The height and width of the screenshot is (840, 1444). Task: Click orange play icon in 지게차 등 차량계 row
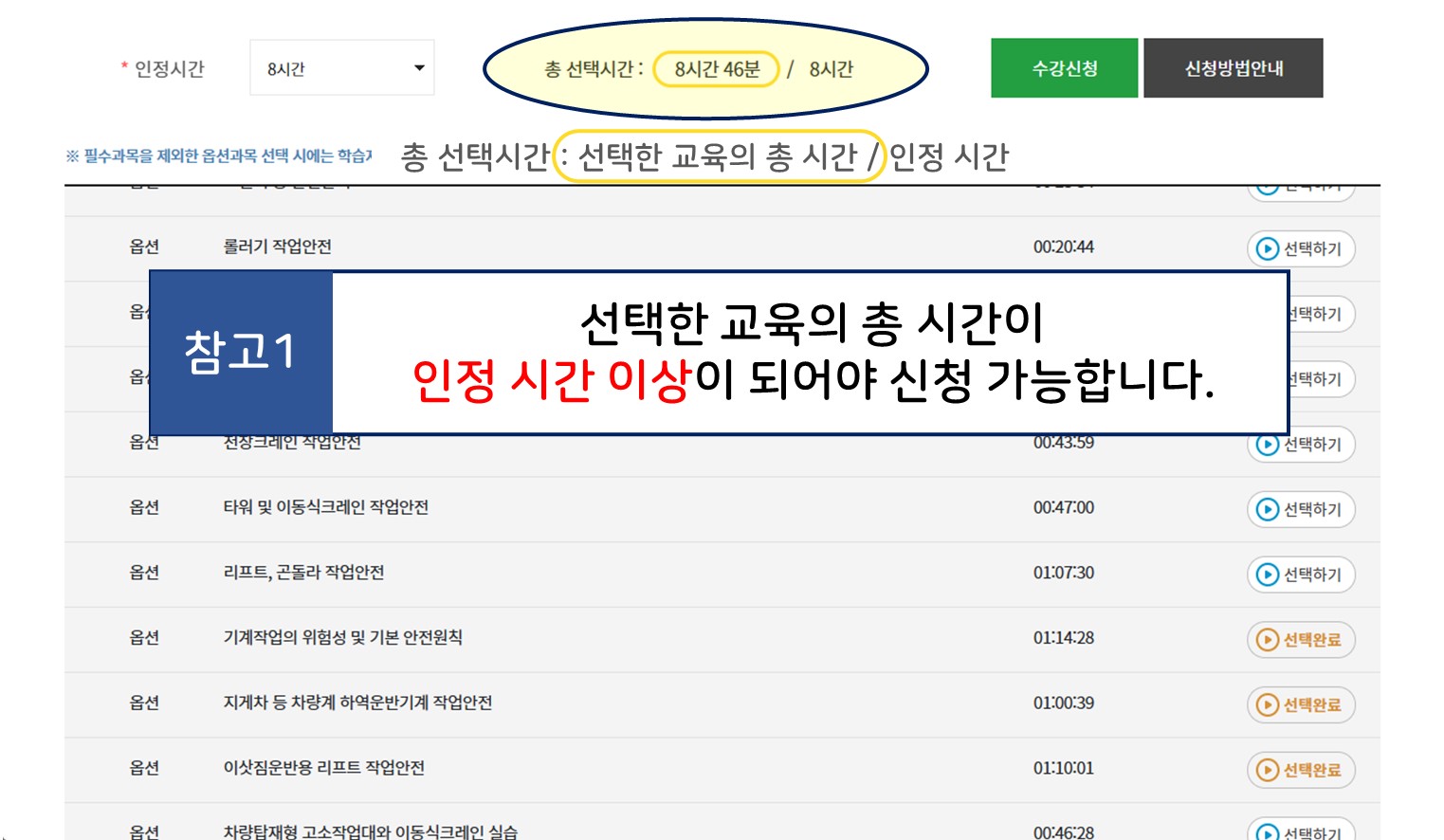[1268, 704]
